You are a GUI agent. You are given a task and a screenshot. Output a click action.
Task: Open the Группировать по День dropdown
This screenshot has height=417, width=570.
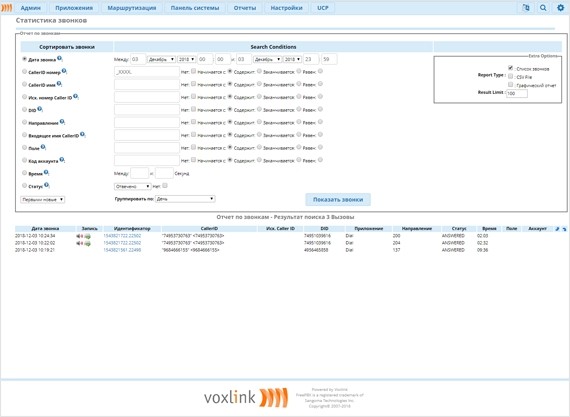(185, 199)
